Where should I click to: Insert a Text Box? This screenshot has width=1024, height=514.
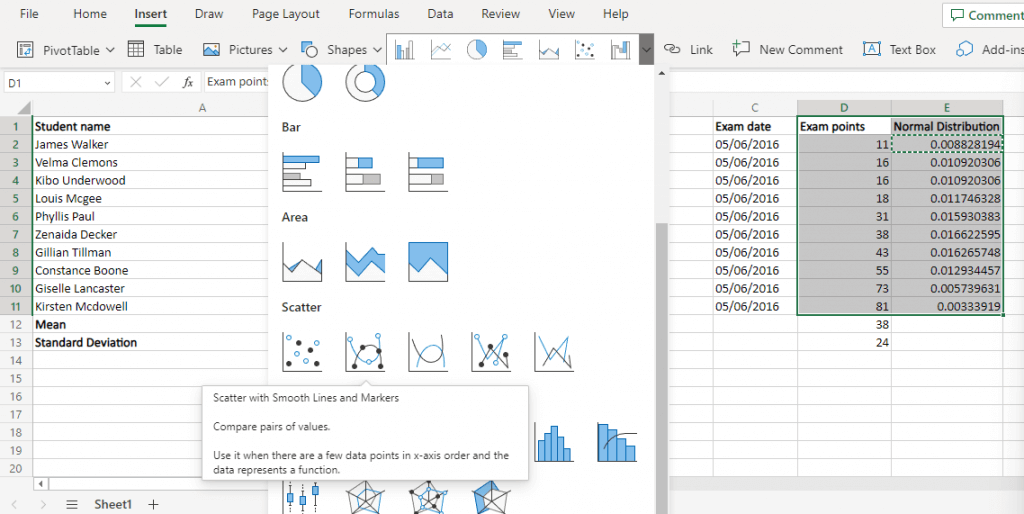899,49
